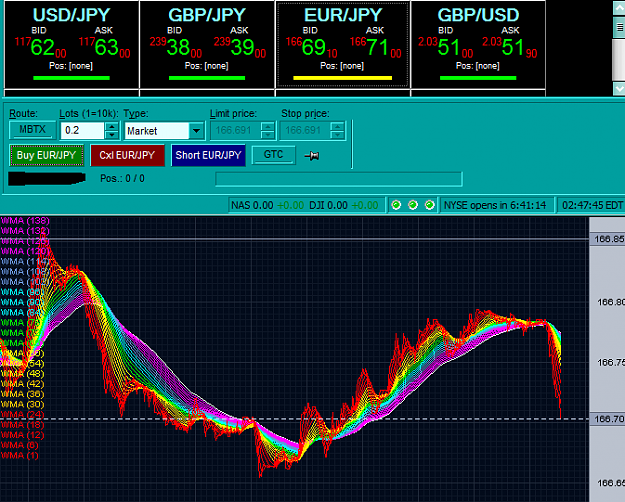Click the middle green connection status light

click(x=413, y=205)
